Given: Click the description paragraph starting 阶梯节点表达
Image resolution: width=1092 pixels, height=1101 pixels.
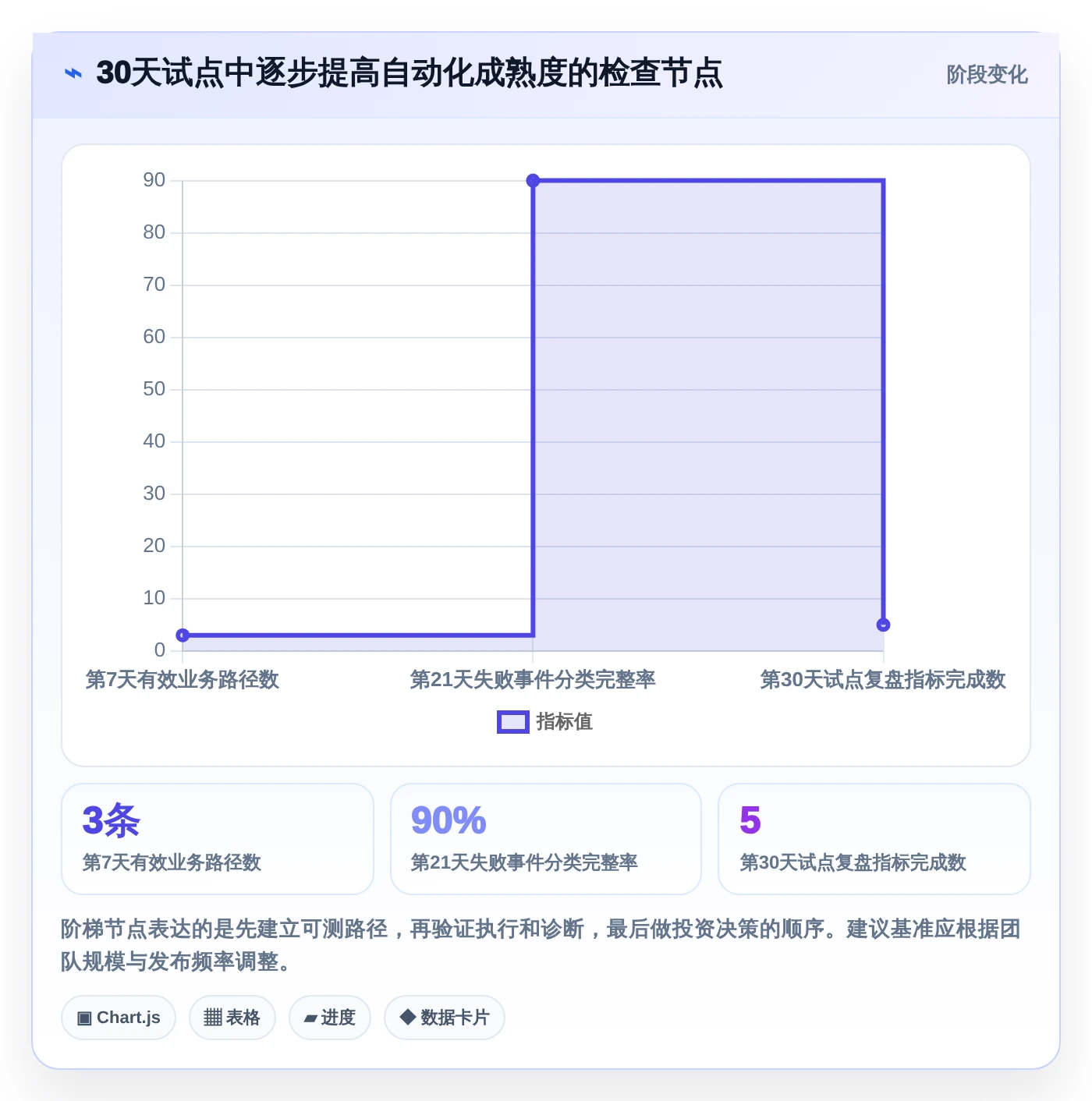Looking at the screenshot, I should tap(541, 945).
